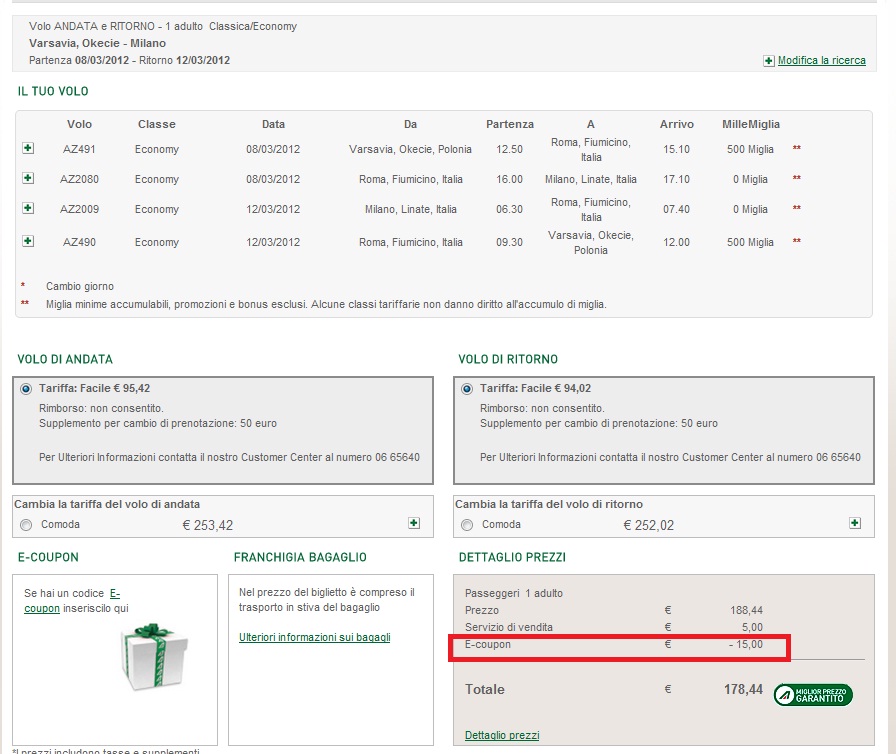Choose Comoda fare € 253,42 for outbound
Image resolution: width=896 pixels, height=754 pixels.
click(x=26, y=525)
